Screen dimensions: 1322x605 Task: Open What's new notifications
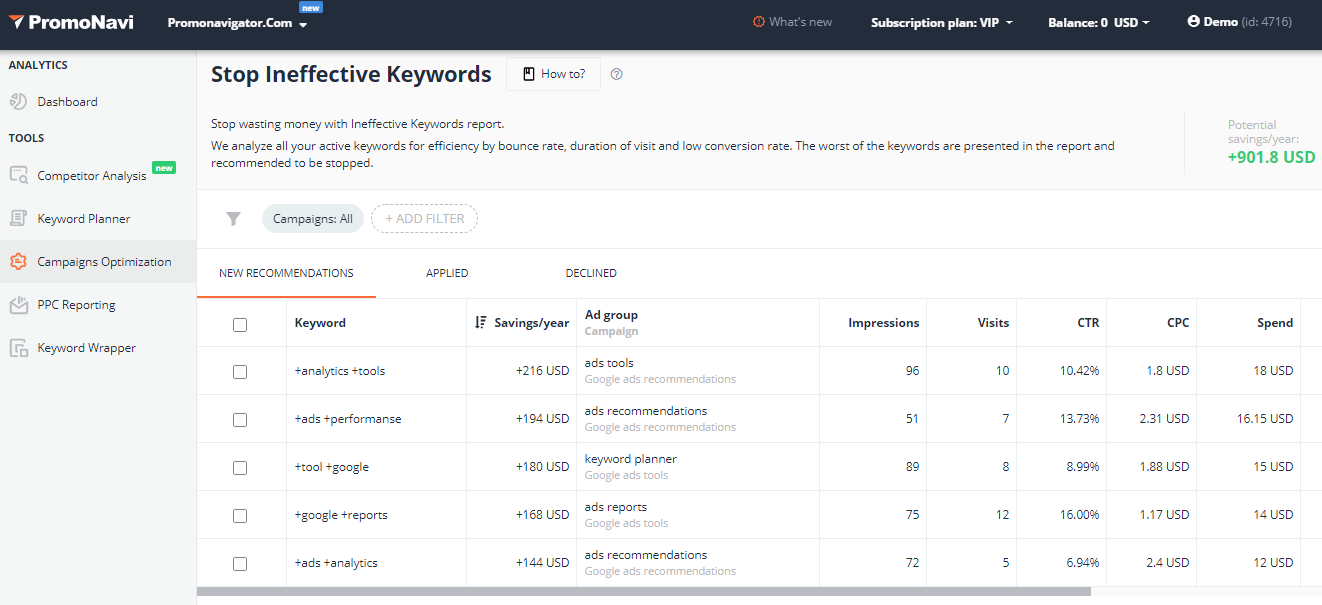pos(792,22)
